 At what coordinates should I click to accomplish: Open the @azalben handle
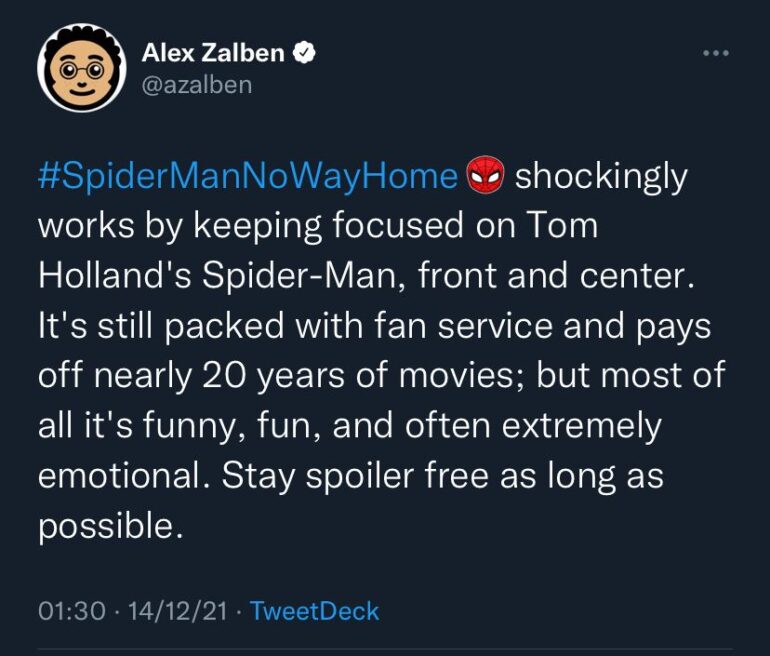[x=197, y=84]
